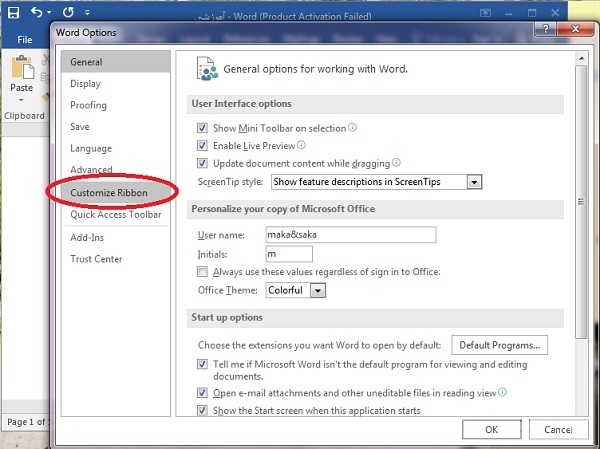This screenshot has width=600, height=449.
Task: Click info icon beside Show Mini Toolbar option
Action: point(352,128)
